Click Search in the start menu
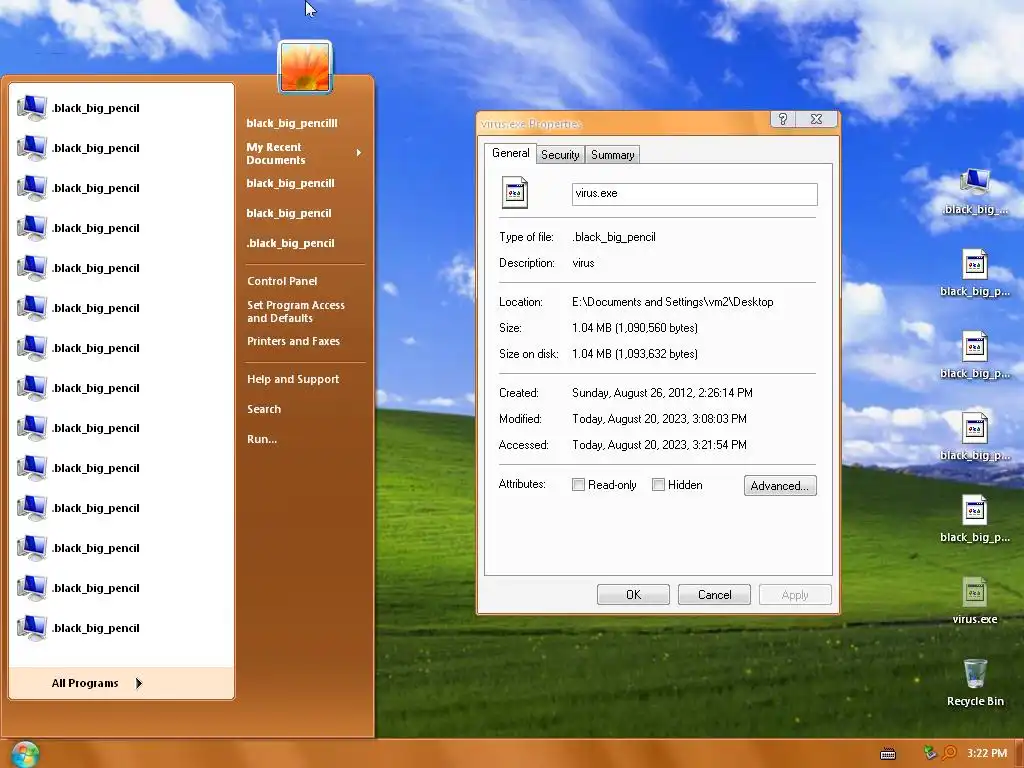Screen dimensions: 1024x768 point(264,409)
